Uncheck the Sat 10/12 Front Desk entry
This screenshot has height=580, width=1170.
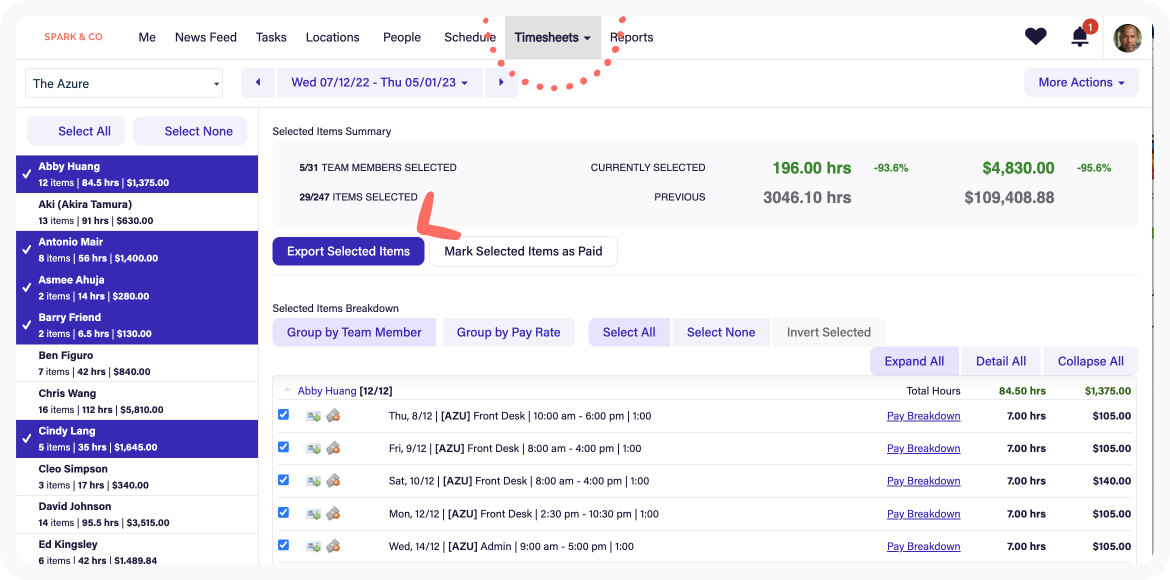click(283, 480)
